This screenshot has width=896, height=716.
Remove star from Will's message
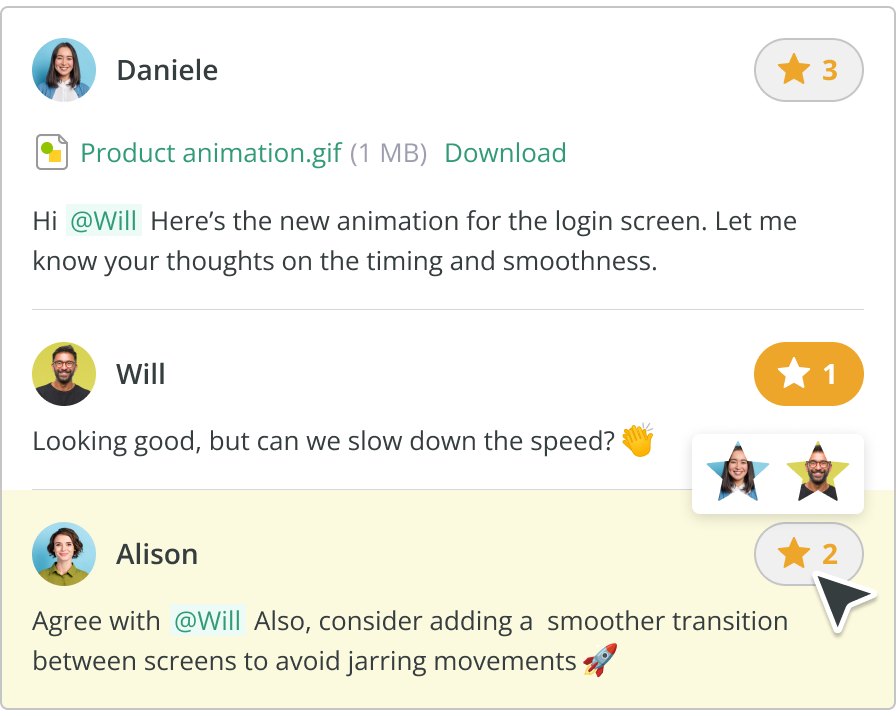coord(808,374)
